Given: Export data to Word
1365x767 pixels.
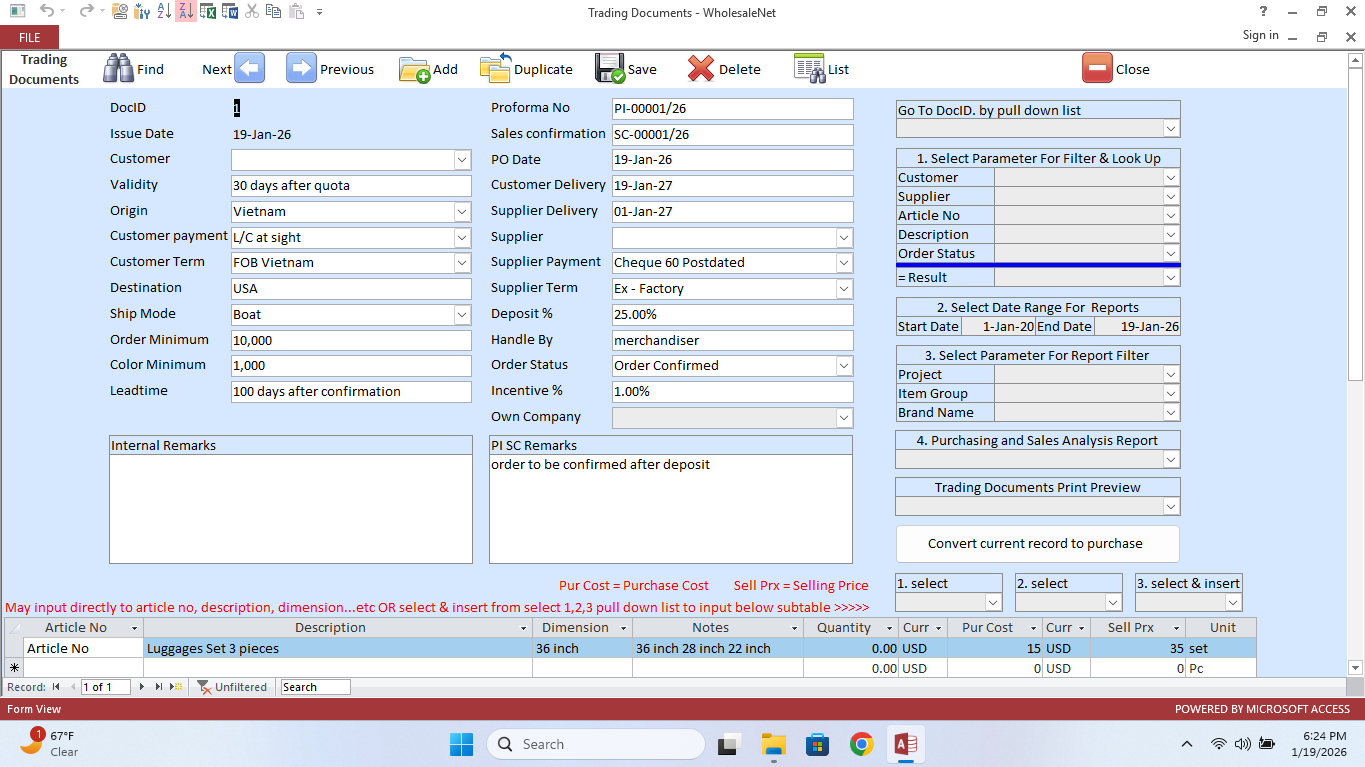Looking at the screenshot, I should pyautogui.click(x=229, y=12).
